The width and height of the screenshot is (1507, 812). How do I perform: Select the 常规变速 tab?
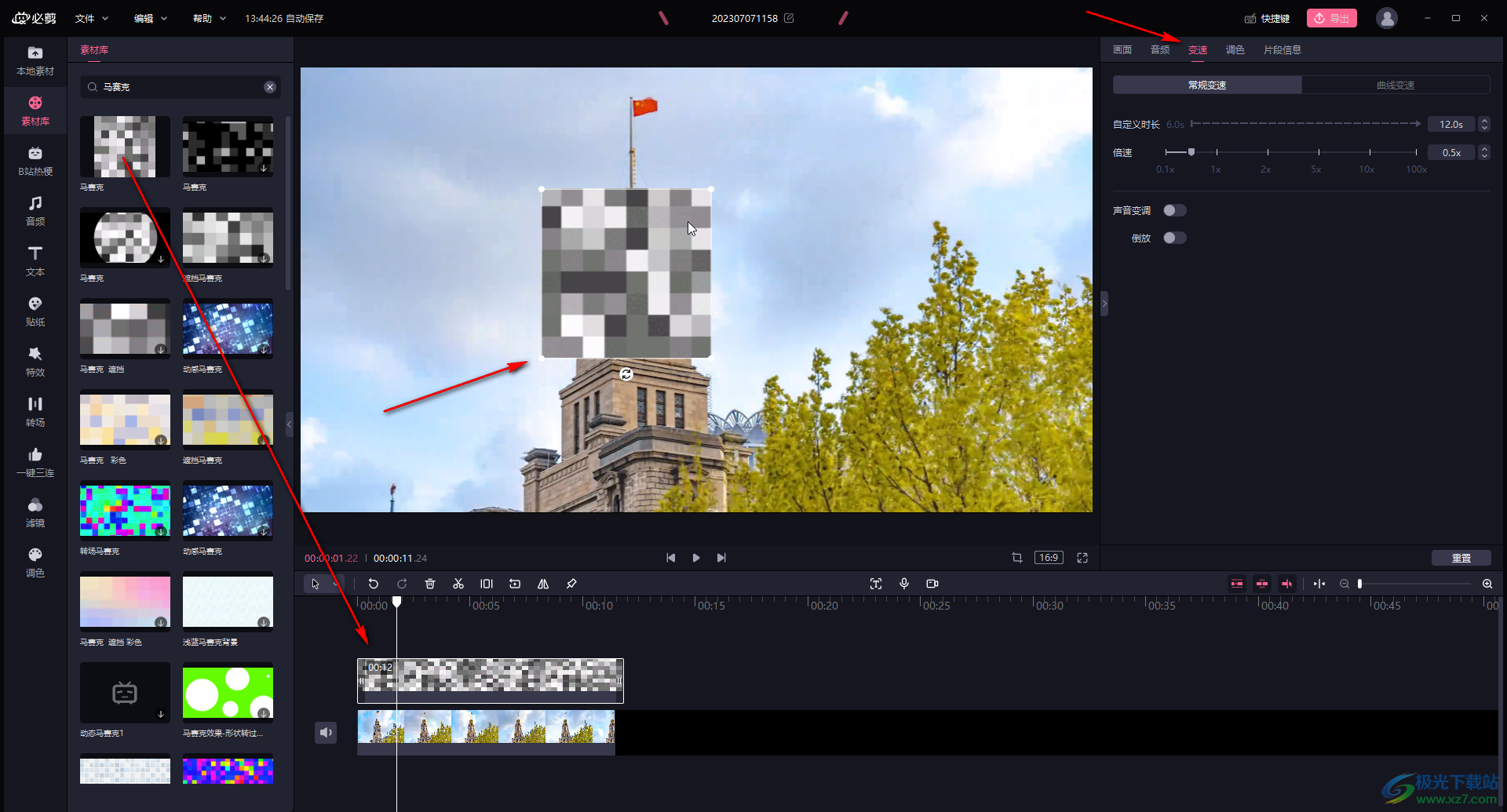pos(1207,85)
